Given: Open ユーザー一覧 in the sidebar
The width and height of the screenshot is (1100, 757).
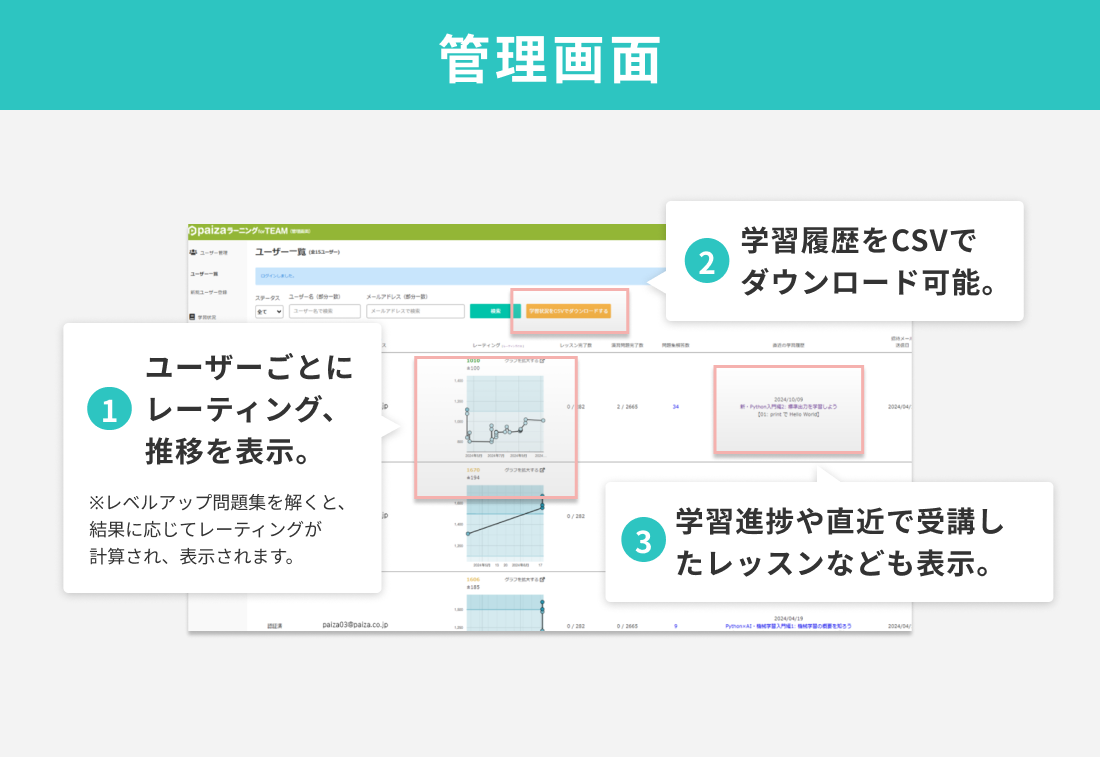Looking at the screenshot, I should pyautogui.click(x=204, y=274).
